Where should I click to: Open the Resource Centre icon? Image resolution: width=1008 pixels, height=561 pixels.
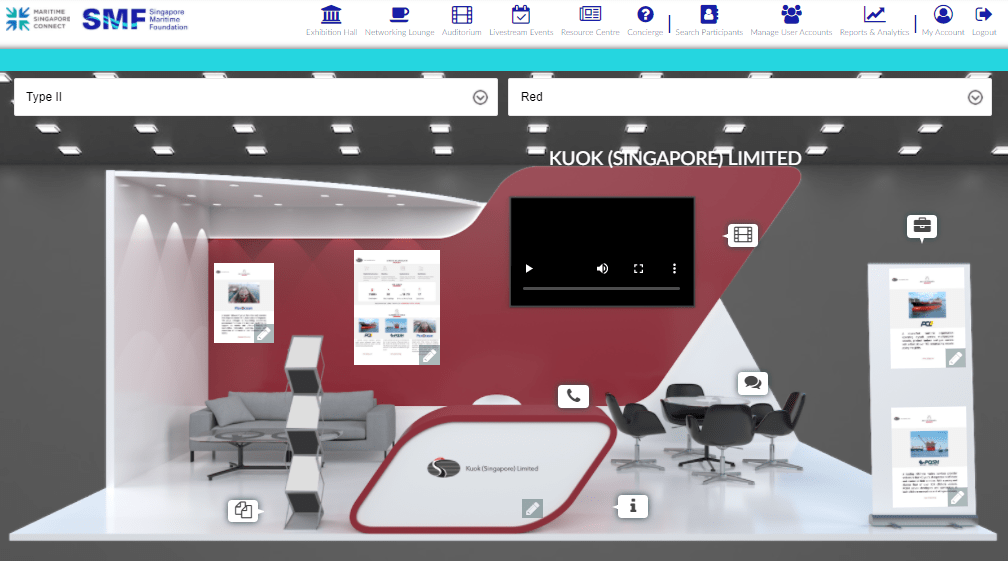coord(590,13)
